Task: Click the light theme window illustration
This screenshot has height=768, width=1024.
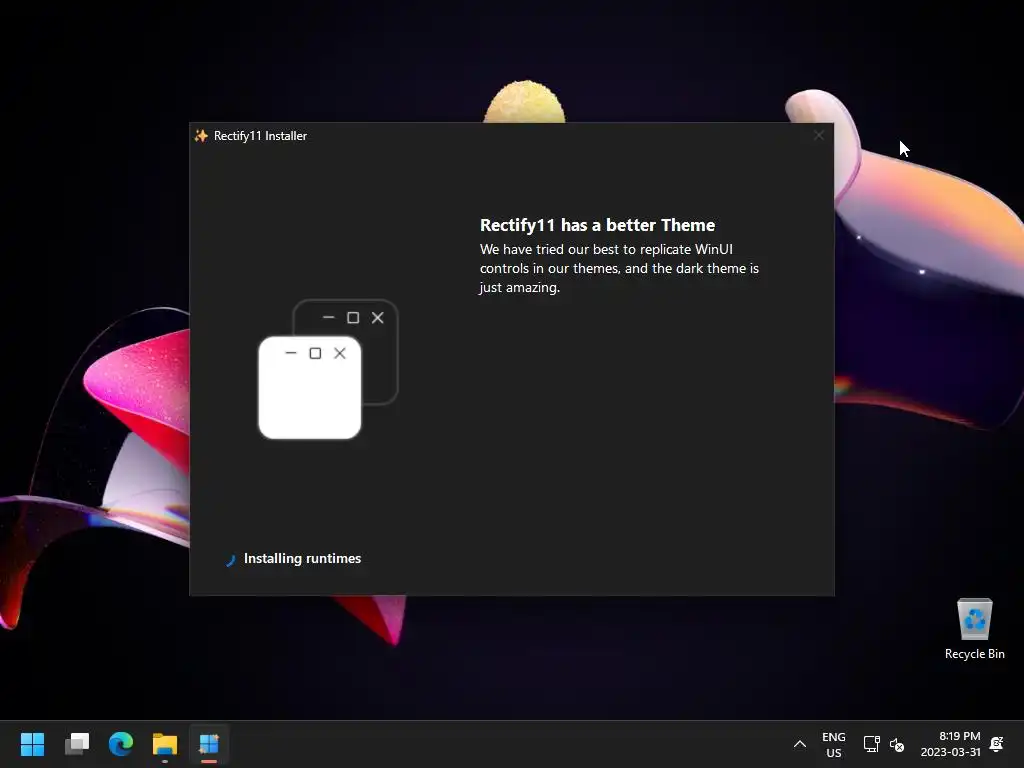Action: click(310, 387)
